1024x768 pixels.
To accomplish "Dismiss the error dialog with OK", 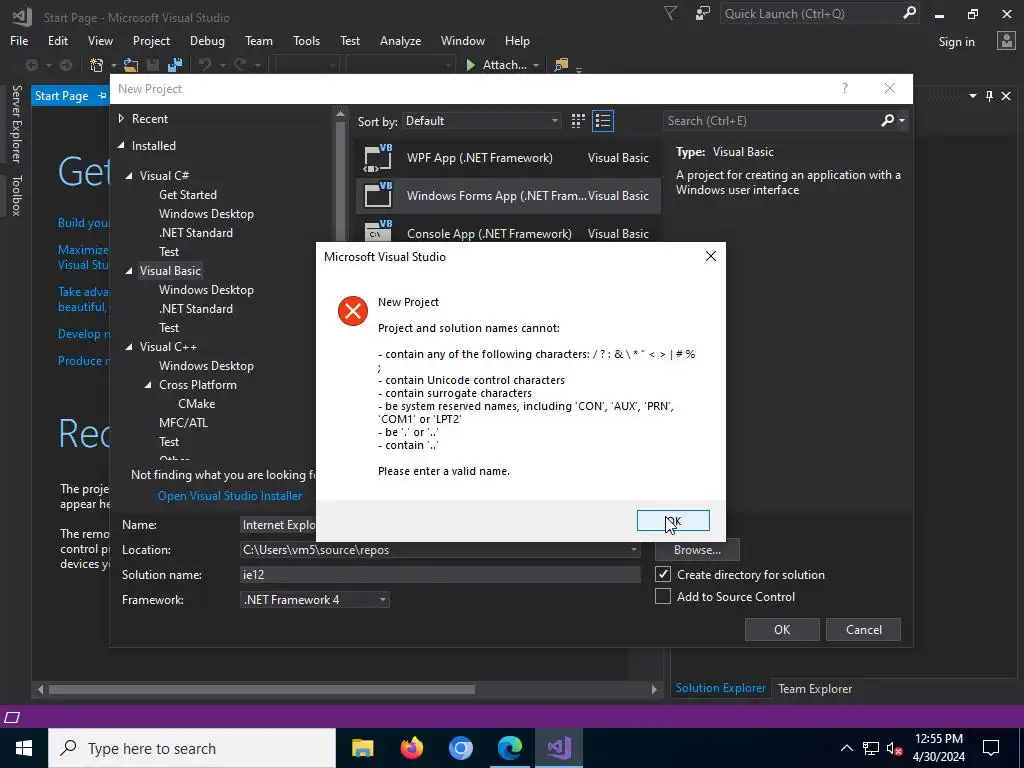I will pyautogui.click(x=673, y=520).
